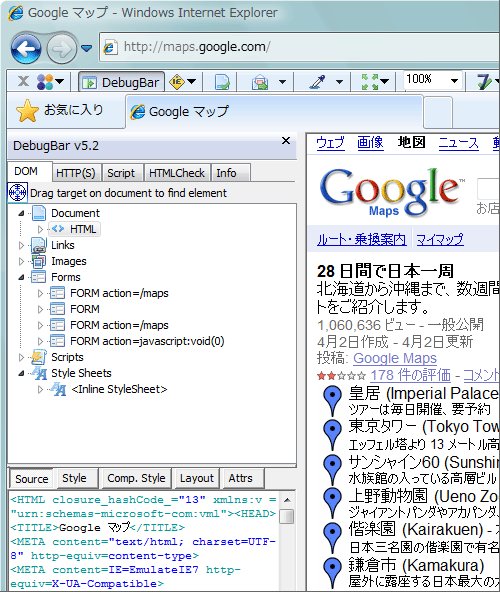Open dropdown beside the IE diamond icon

(191, 82)
